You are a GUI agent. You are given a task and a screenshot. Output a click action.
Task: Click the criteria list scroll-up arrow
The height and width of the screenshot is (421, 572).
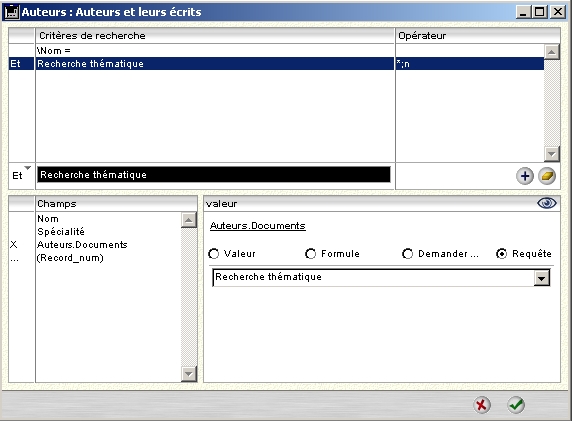pyautogui.click(x=552, y=52)
